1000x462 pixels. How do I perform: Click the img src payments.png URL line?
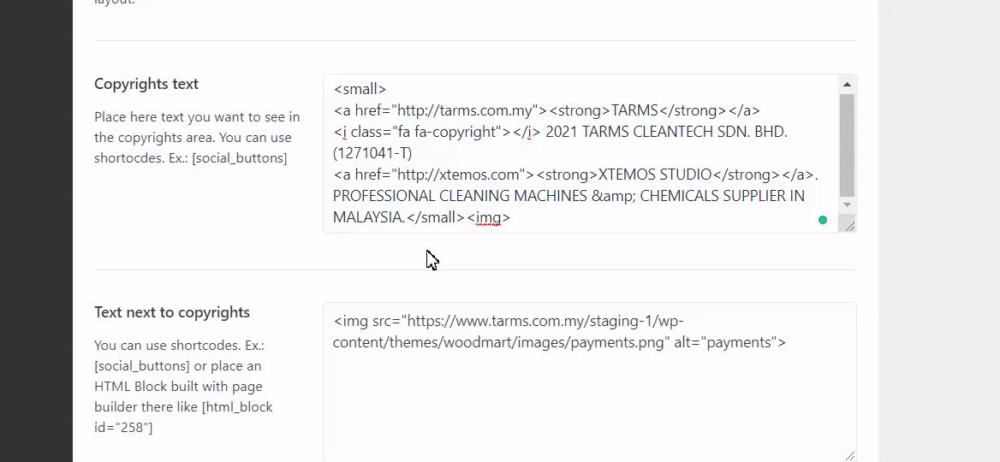coord(508,332)
